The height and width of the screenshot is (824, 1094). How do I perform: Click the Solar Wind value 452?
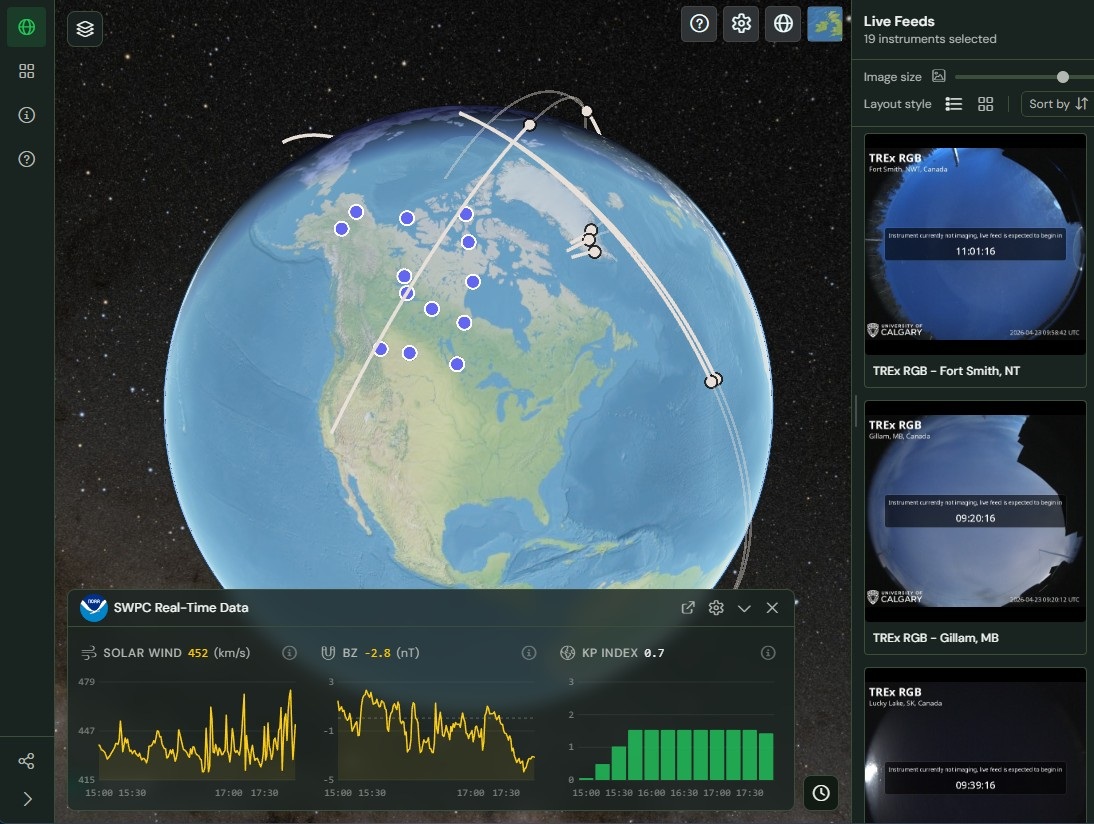tap(198, 653)
